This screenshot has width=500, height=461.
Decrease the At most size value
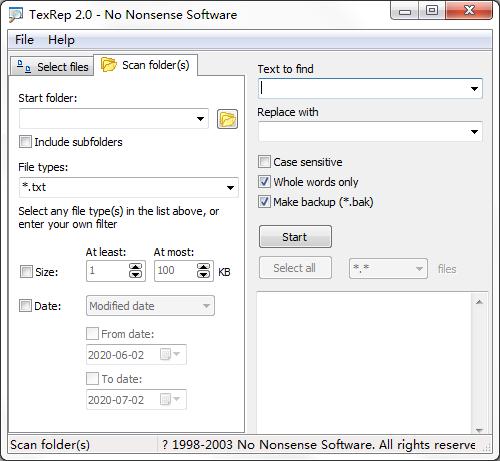(x=203, y=274)
